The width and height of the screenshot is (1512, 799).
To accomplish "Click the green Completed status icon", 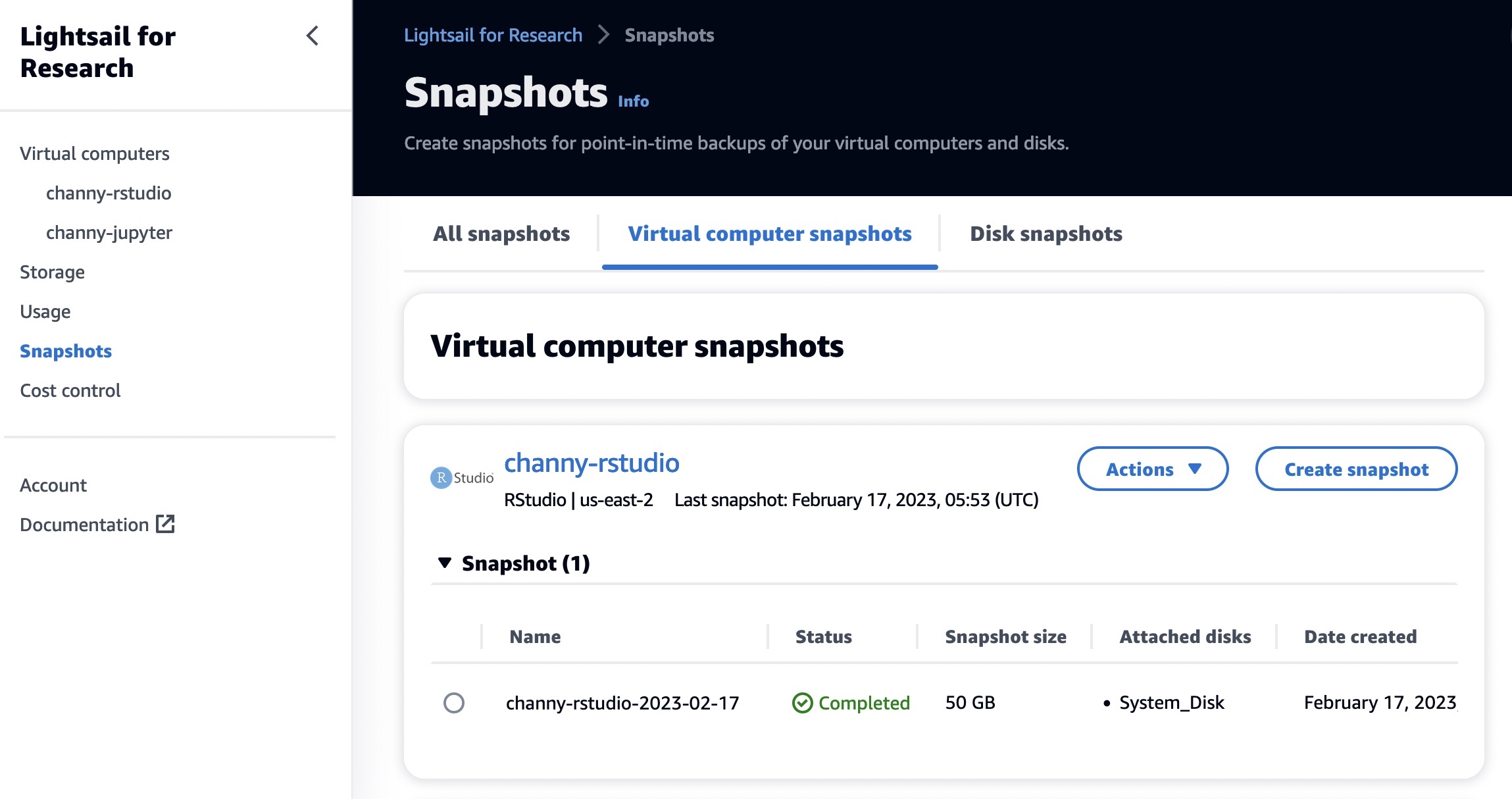I will tap(802, 703).
